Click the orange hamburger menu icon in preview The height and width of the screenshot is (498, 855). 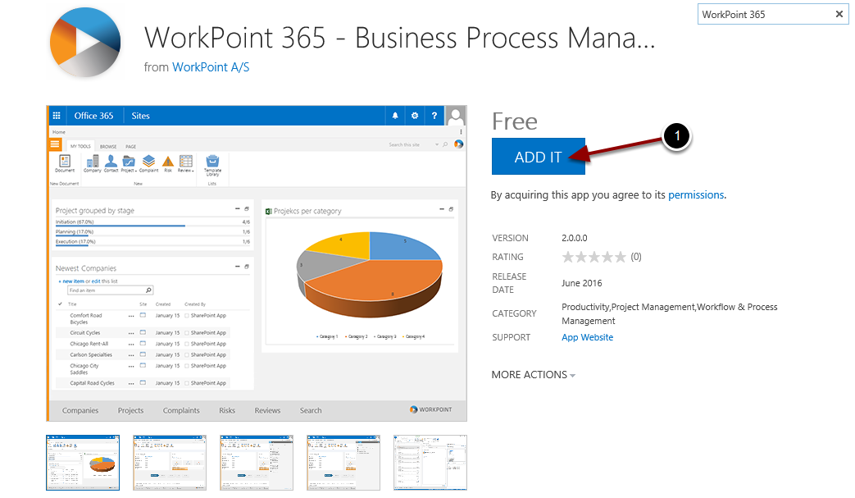(x=55, y=145)
